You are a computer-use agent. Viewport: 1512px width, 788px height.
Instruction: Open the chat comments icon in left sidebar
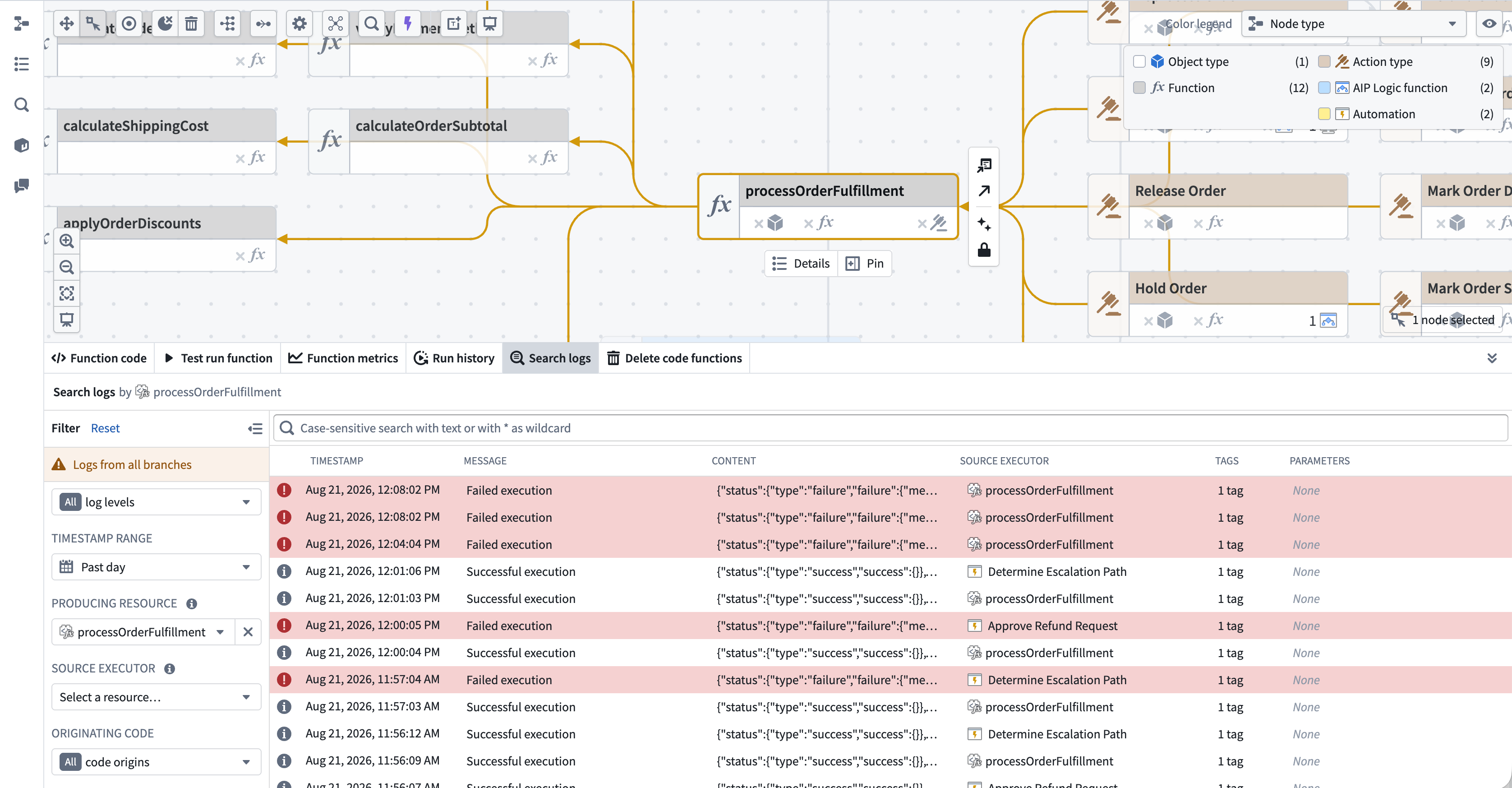pos(22,186)
